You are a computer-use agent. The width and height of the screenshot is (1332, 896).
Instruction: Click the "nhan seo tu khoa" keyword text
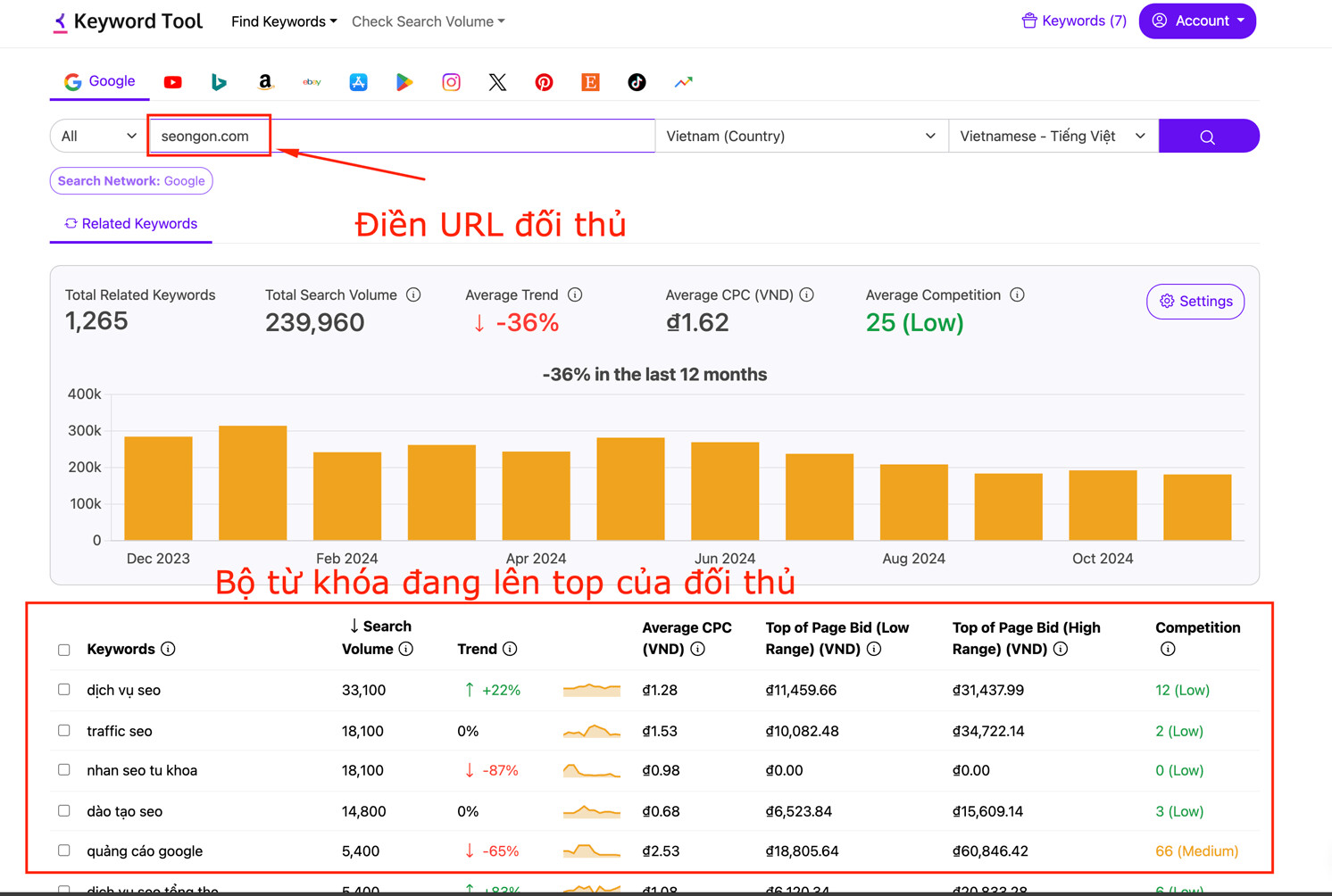(x=142, y=770)
